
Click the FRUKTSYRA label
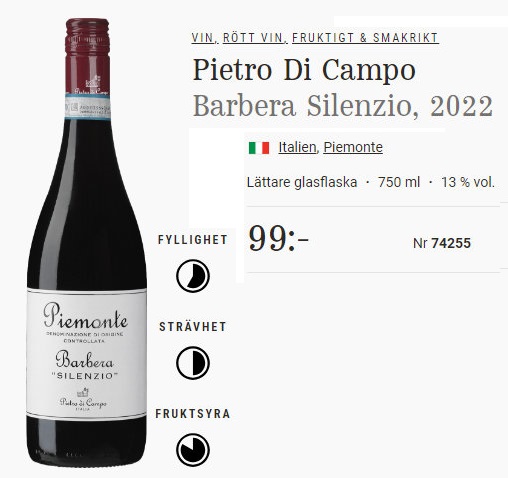[x=193, y=414]
